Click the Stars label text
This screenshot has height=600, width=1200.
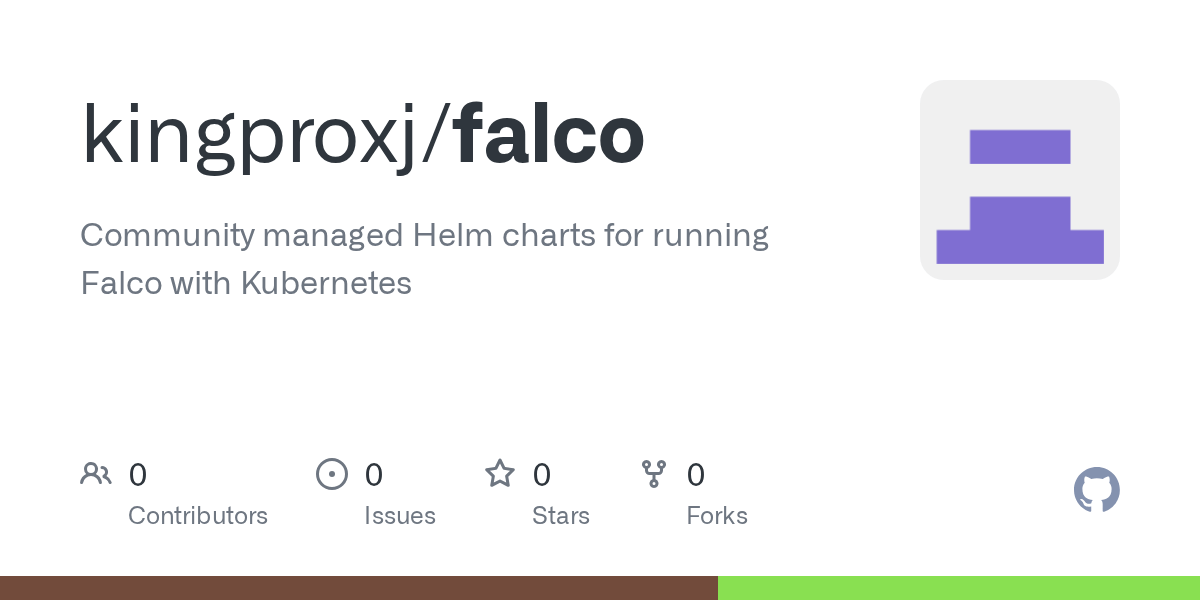click(x=561, y=516)
